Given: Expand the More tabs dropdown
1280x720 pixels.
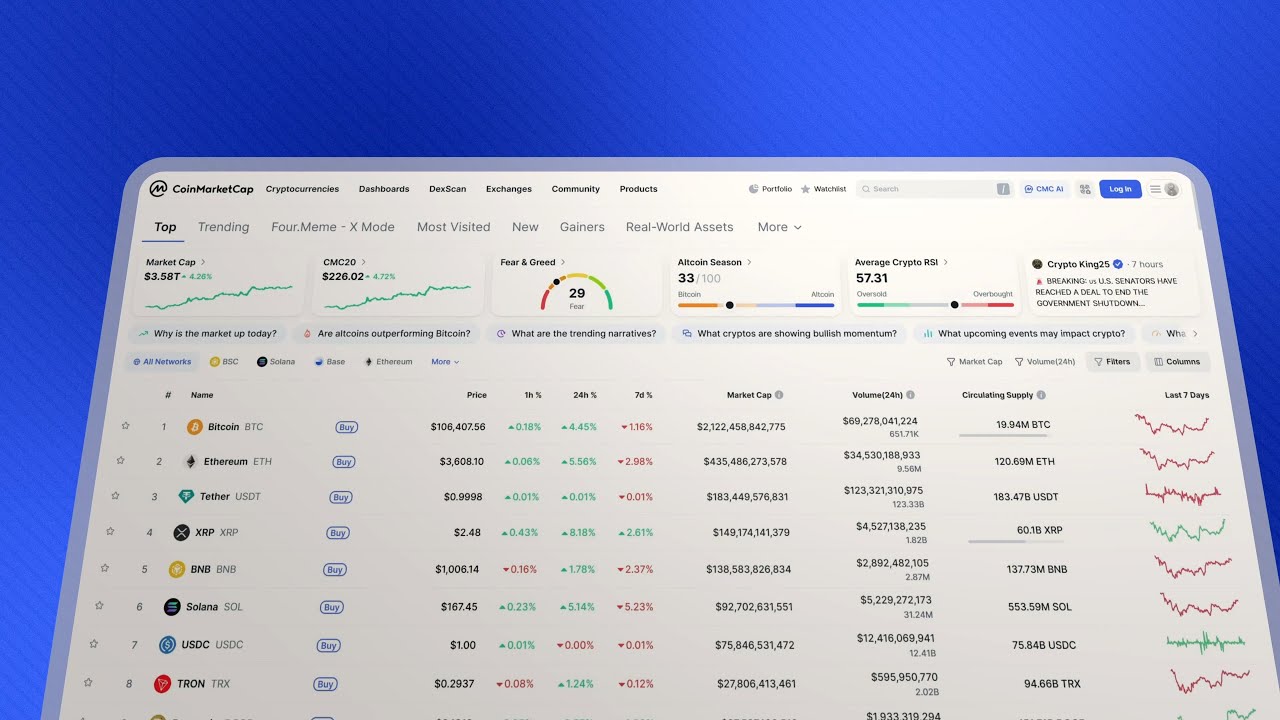Looking at the screenshot, I should (779, 227).
